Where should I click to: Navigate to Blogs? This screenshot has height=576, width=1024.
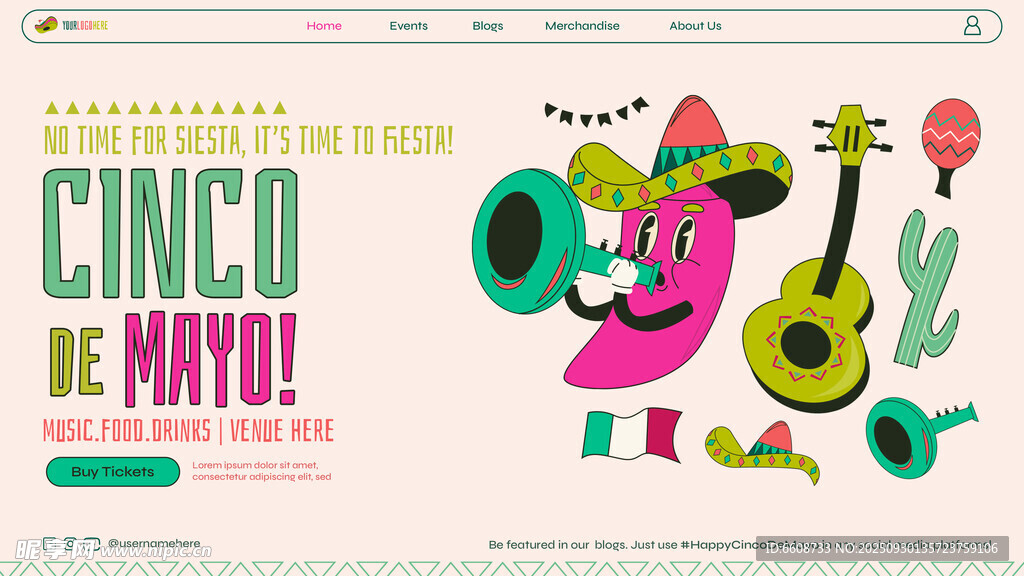(488, 26)
